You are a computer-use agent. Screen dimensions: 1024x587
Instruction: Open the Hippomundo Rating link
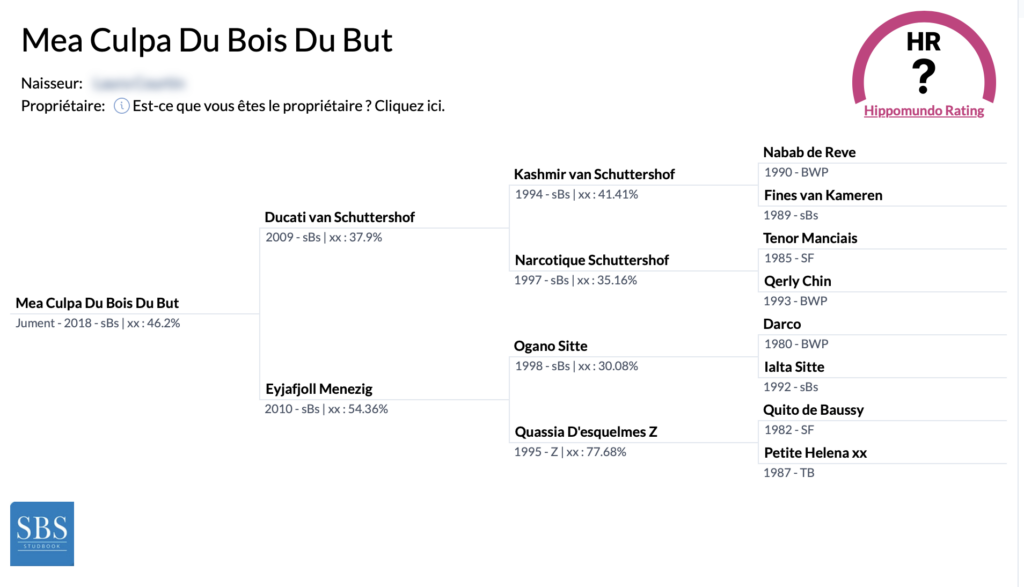pos(923,111)
